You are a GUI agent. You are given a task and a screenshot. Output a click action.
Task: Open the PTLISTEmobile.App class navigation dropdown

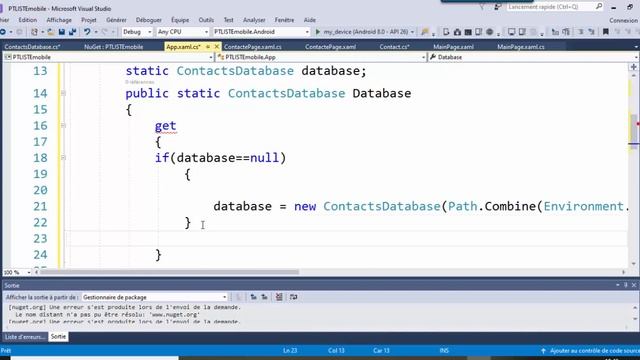[x=321, y=58]
